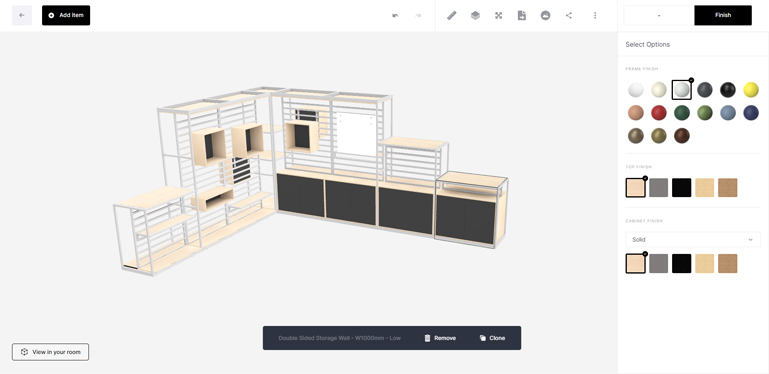Select the grey cabinet finish swatch

tap(659, 264)
